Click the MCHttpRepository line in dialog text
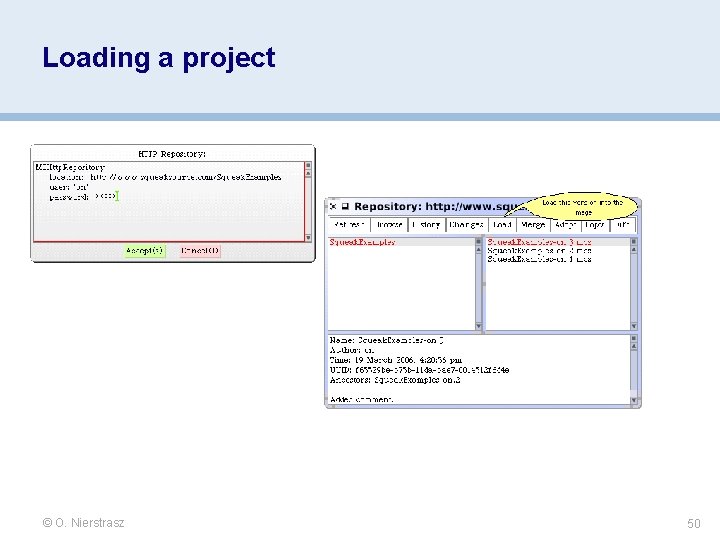This screenshot has width=720, height=540. [70, 167]
